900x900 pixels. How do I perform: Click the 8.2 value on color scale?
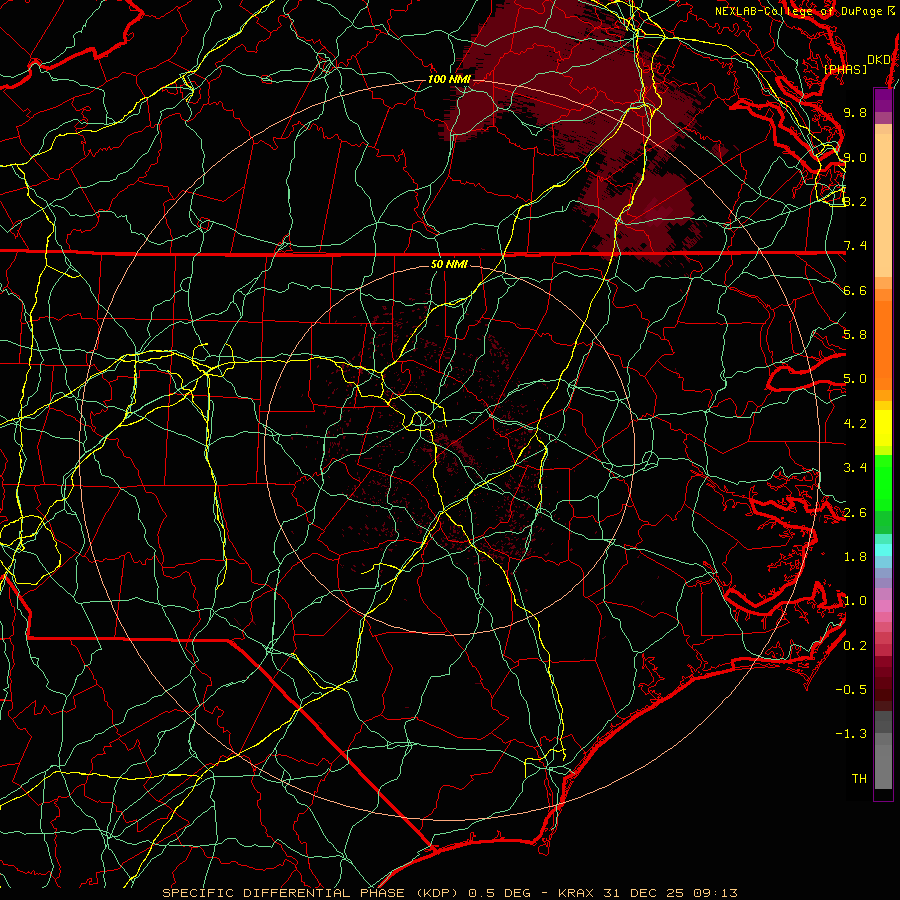tap(855, 201)
